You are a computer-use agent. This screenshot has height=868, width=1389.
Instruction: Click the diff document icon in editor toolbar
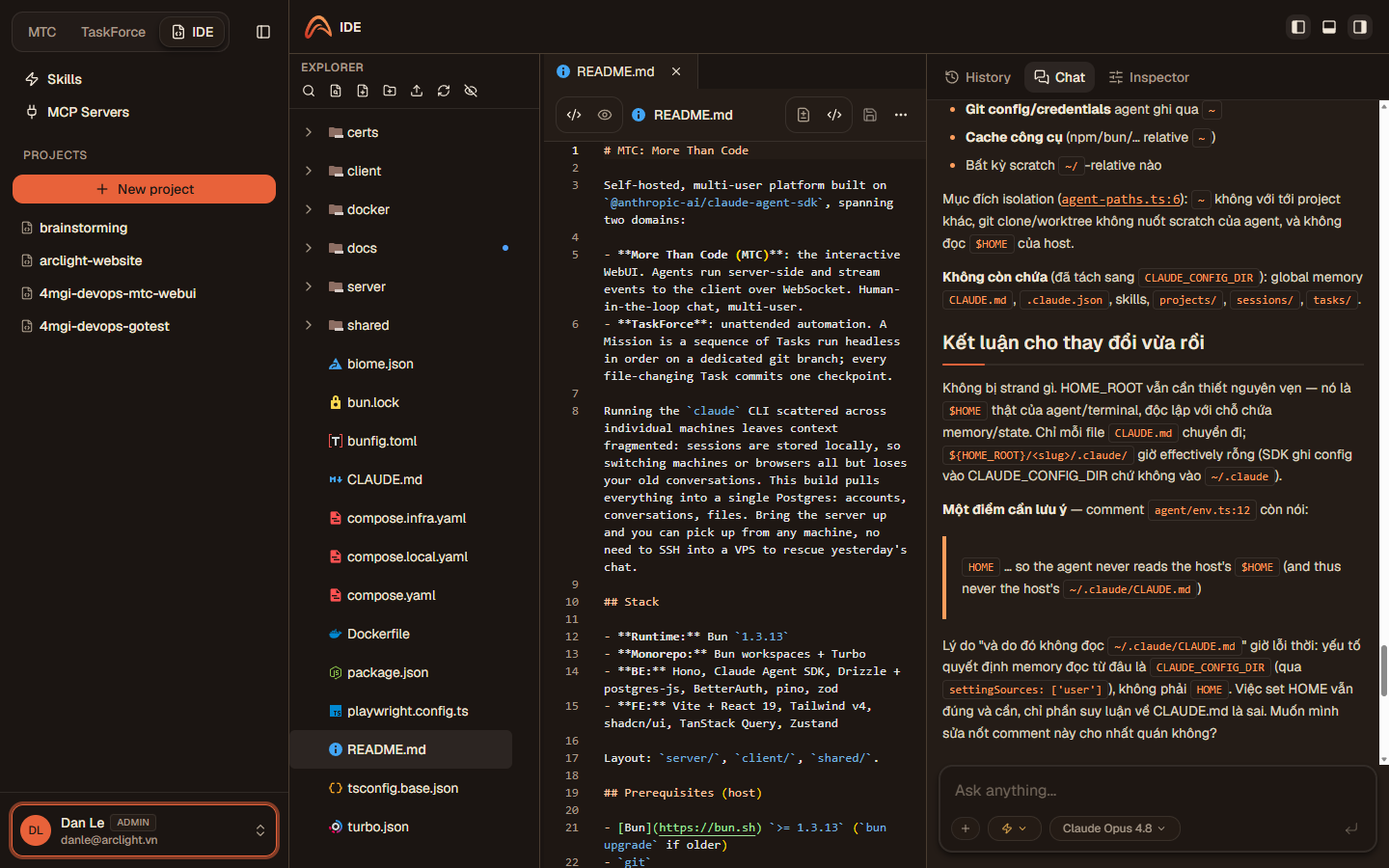tap(803, 115)
